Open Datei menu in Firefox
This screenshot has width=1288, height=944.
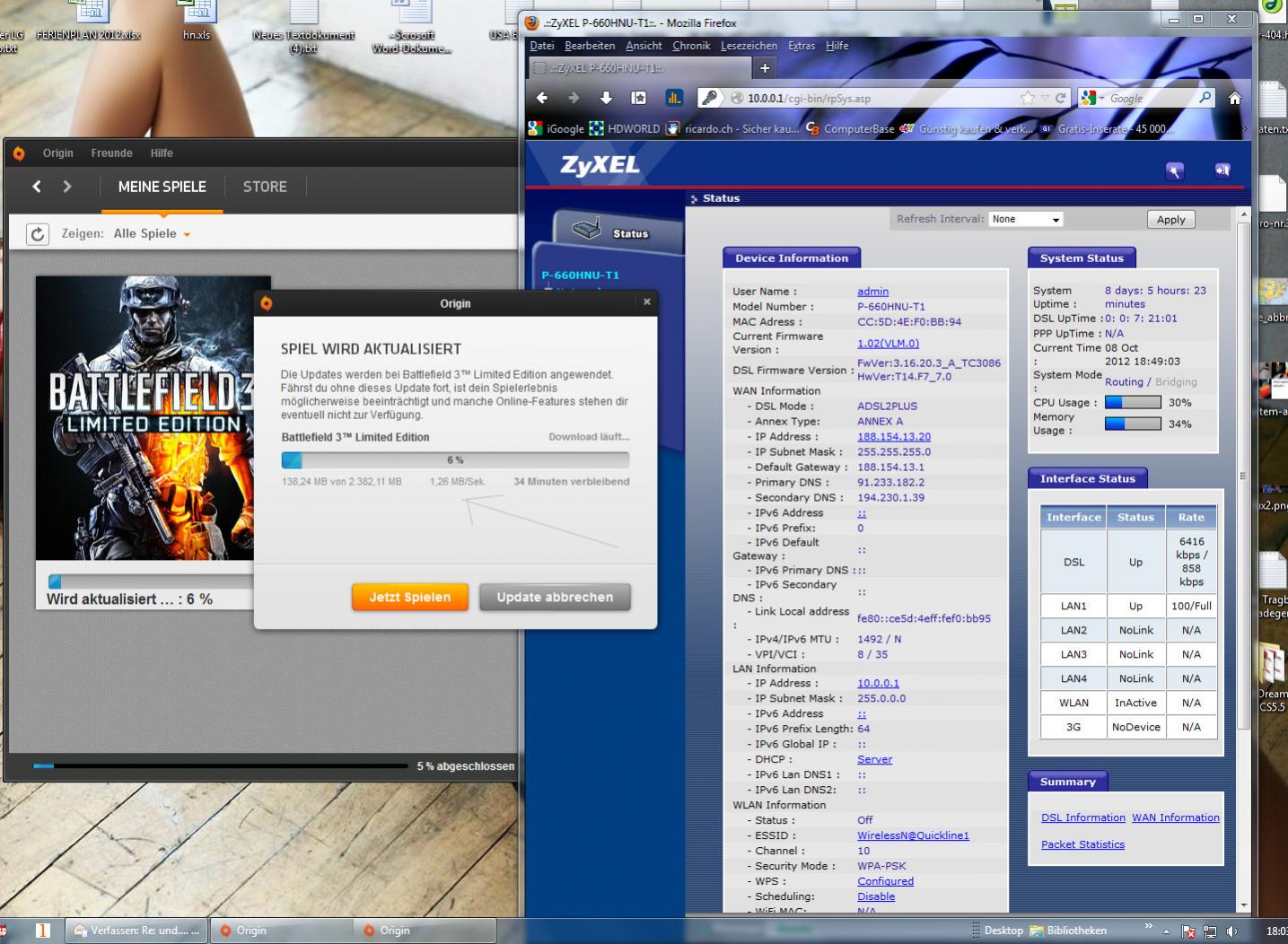(542, 46)
